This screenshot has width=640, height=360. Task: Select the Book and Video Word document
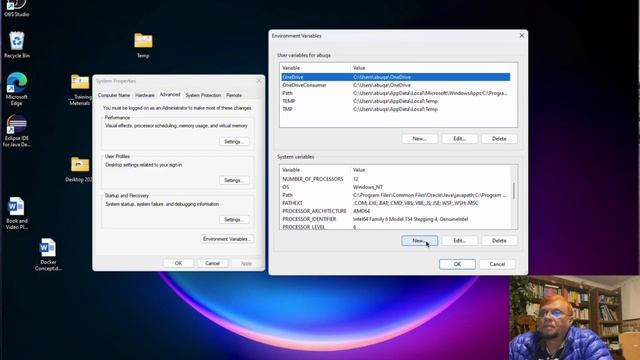point(16,213)
